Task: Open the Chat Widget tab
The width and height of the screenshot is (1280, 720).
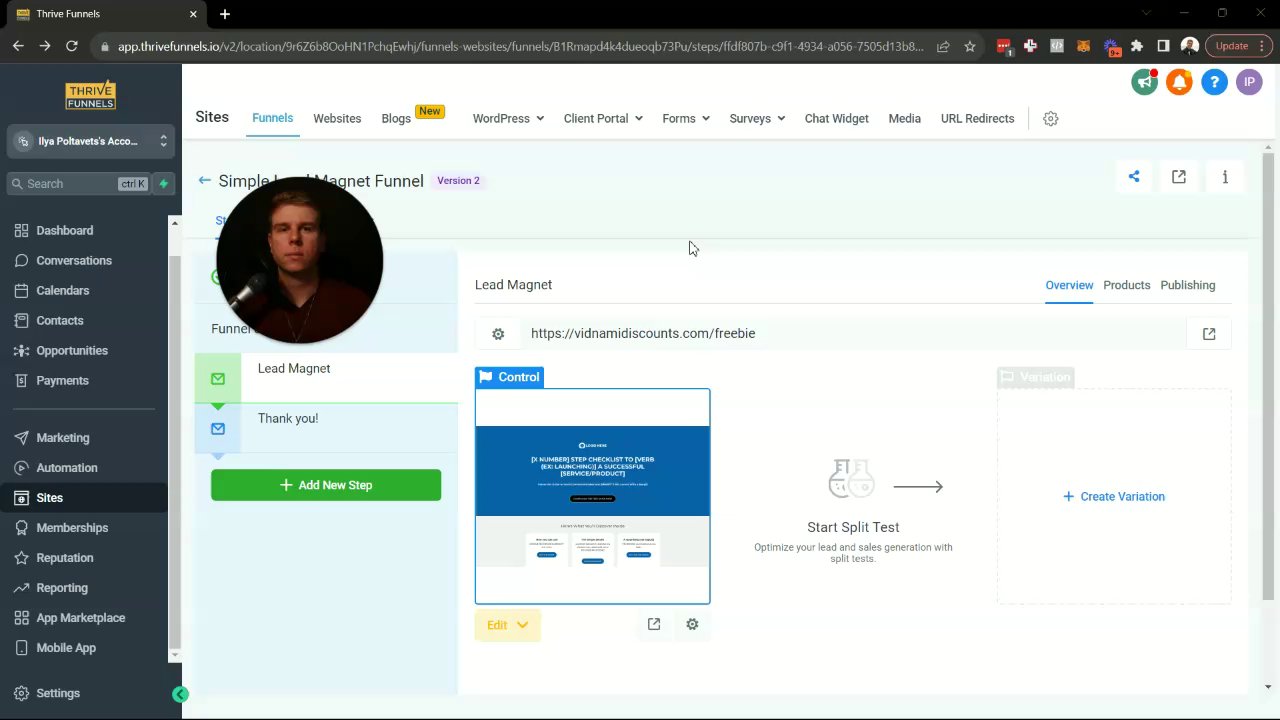Action: (x=836, y=118)
